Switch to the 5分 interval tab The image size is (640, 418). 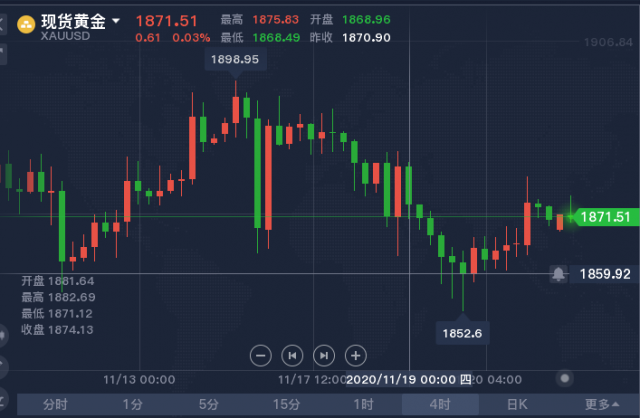209,405
